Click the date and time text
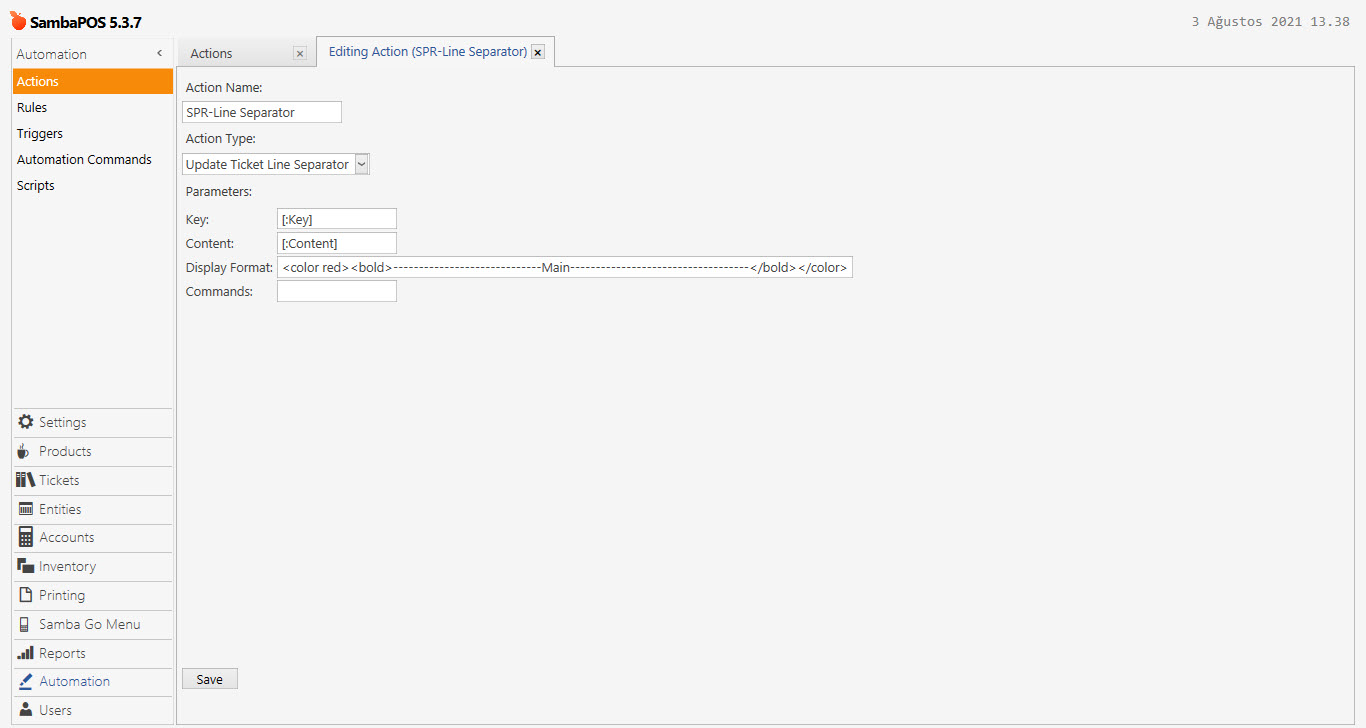The image size is (1366, 728). tap(1270, 22)
